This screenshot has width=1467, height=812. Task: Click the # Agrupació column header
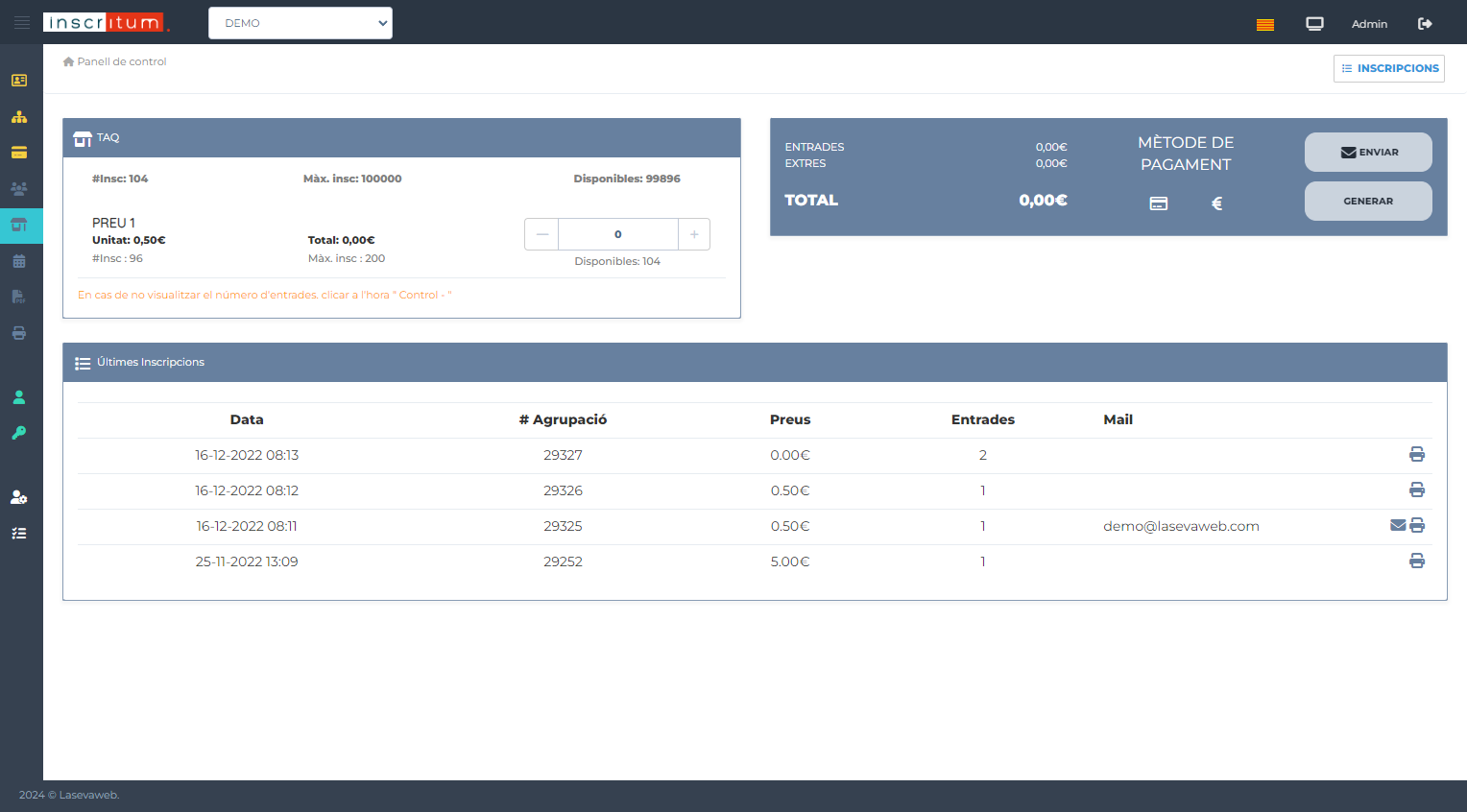563,419
